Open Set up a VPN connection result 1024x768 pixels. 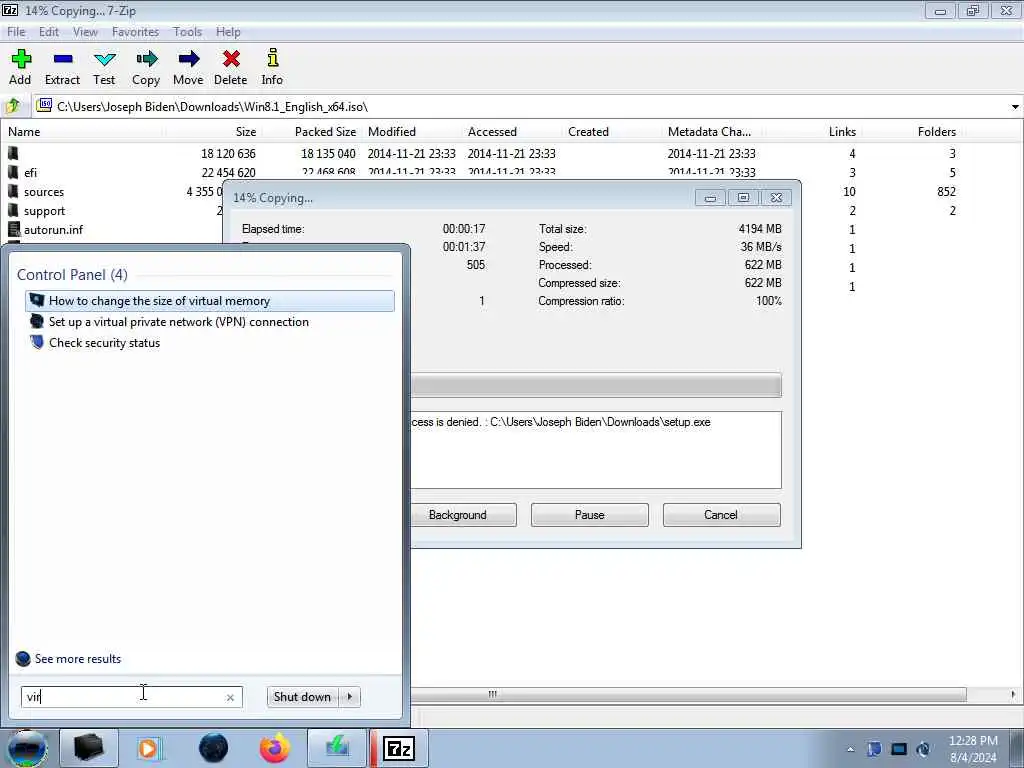(210, 321)
